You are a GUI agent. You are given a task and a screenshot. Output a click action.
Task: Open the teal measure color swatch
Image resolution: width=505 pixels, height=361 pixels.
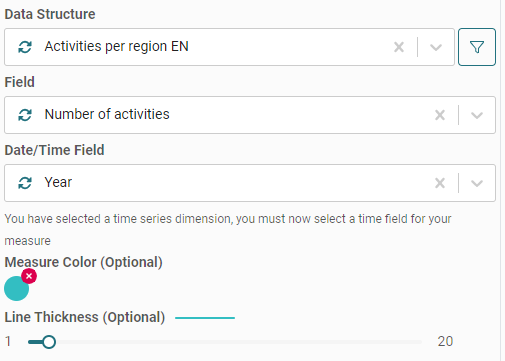coord(16,289)
